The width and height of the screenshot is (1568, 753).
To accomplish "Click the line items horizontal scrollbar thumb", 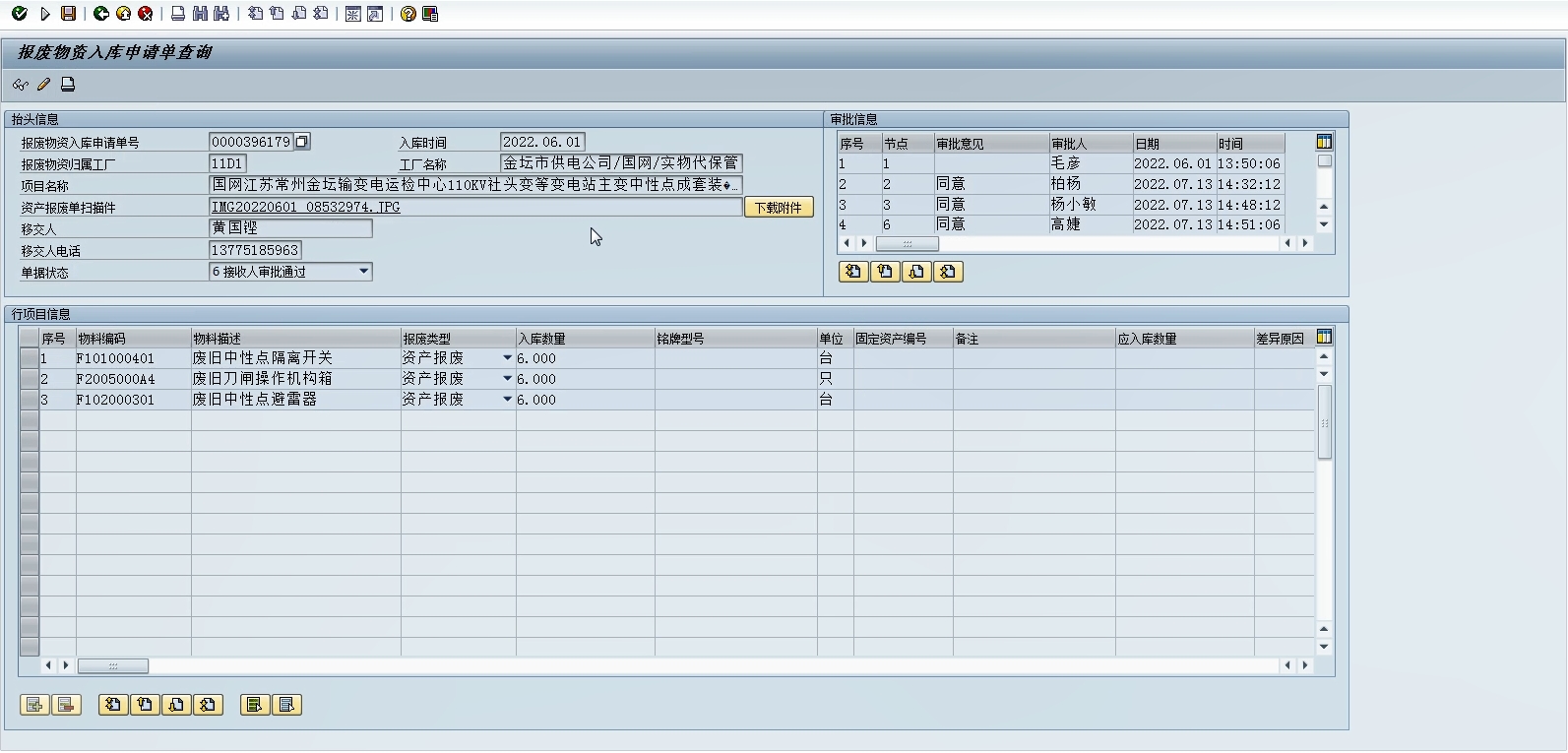I will (113, 666).
